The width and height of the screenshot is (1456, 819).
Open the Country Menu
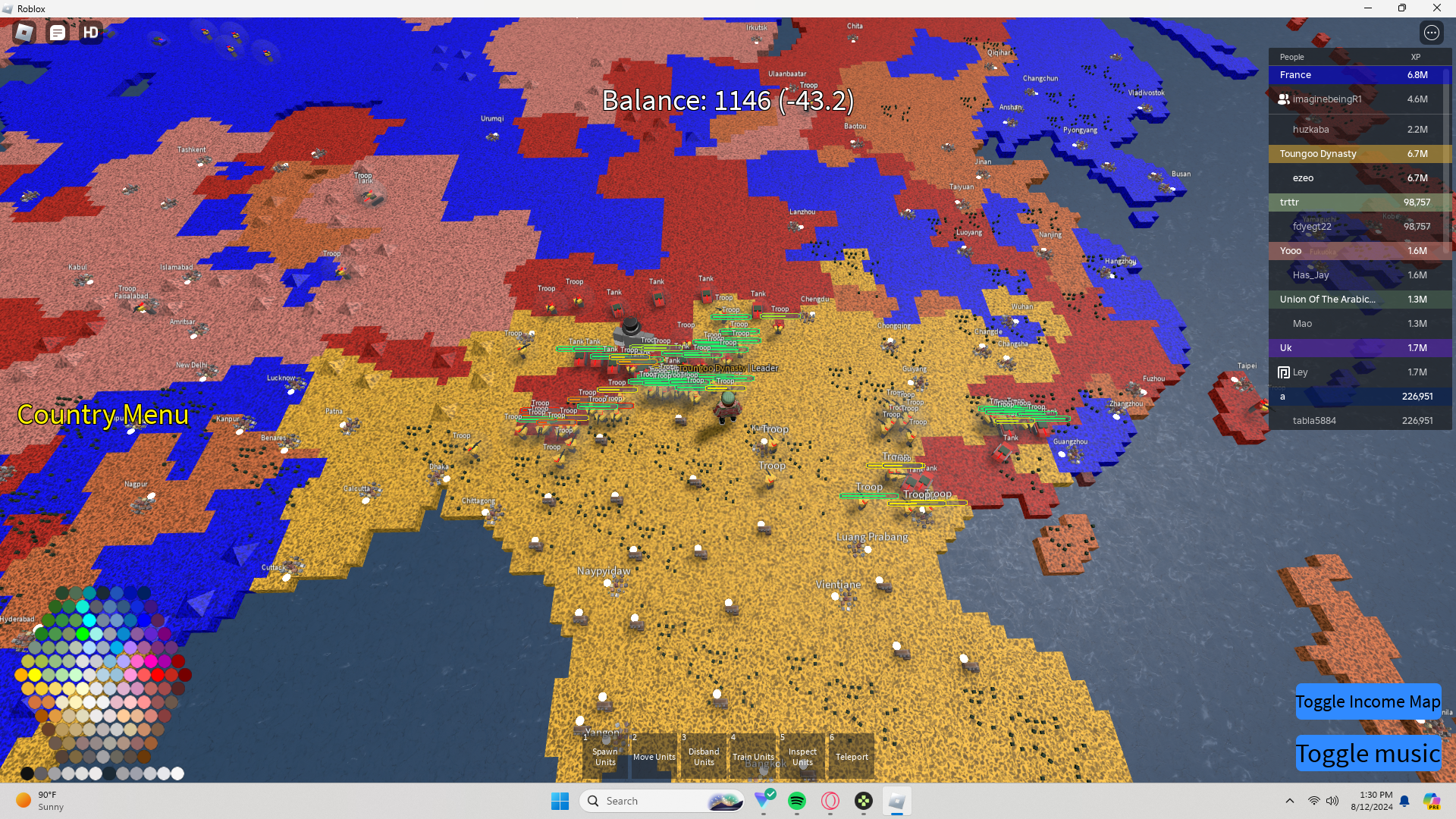pos(103,415)
